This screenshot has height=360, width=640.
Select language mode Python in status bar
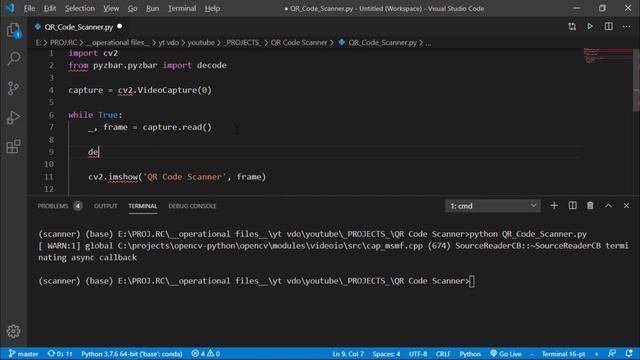click(470, 354)
